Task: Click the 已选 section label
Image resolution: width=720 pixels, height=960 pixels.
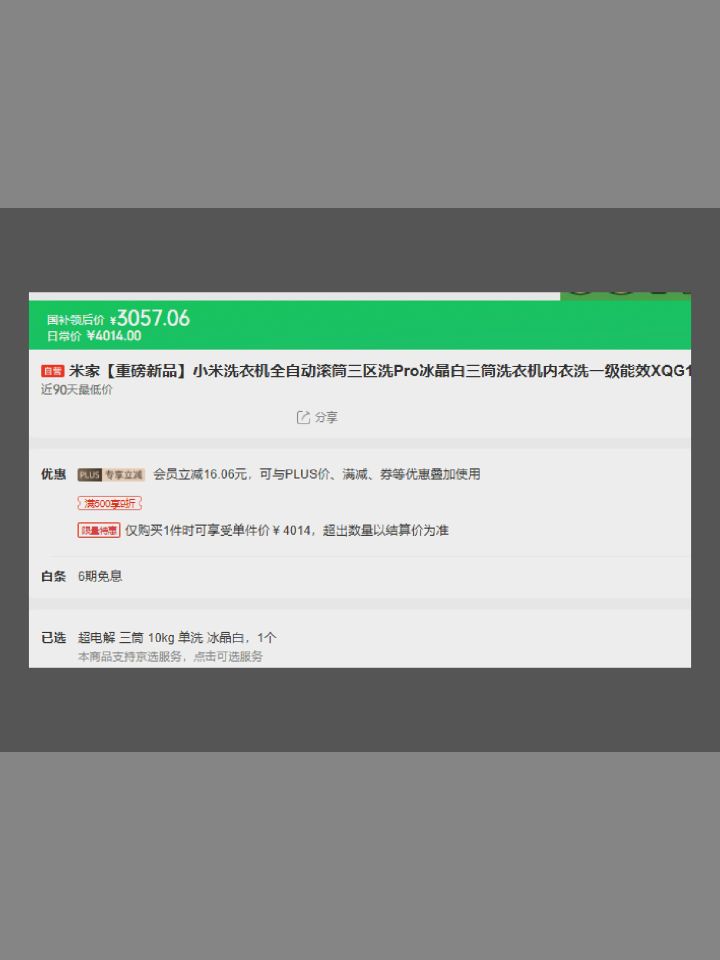Action: point(53,638)
